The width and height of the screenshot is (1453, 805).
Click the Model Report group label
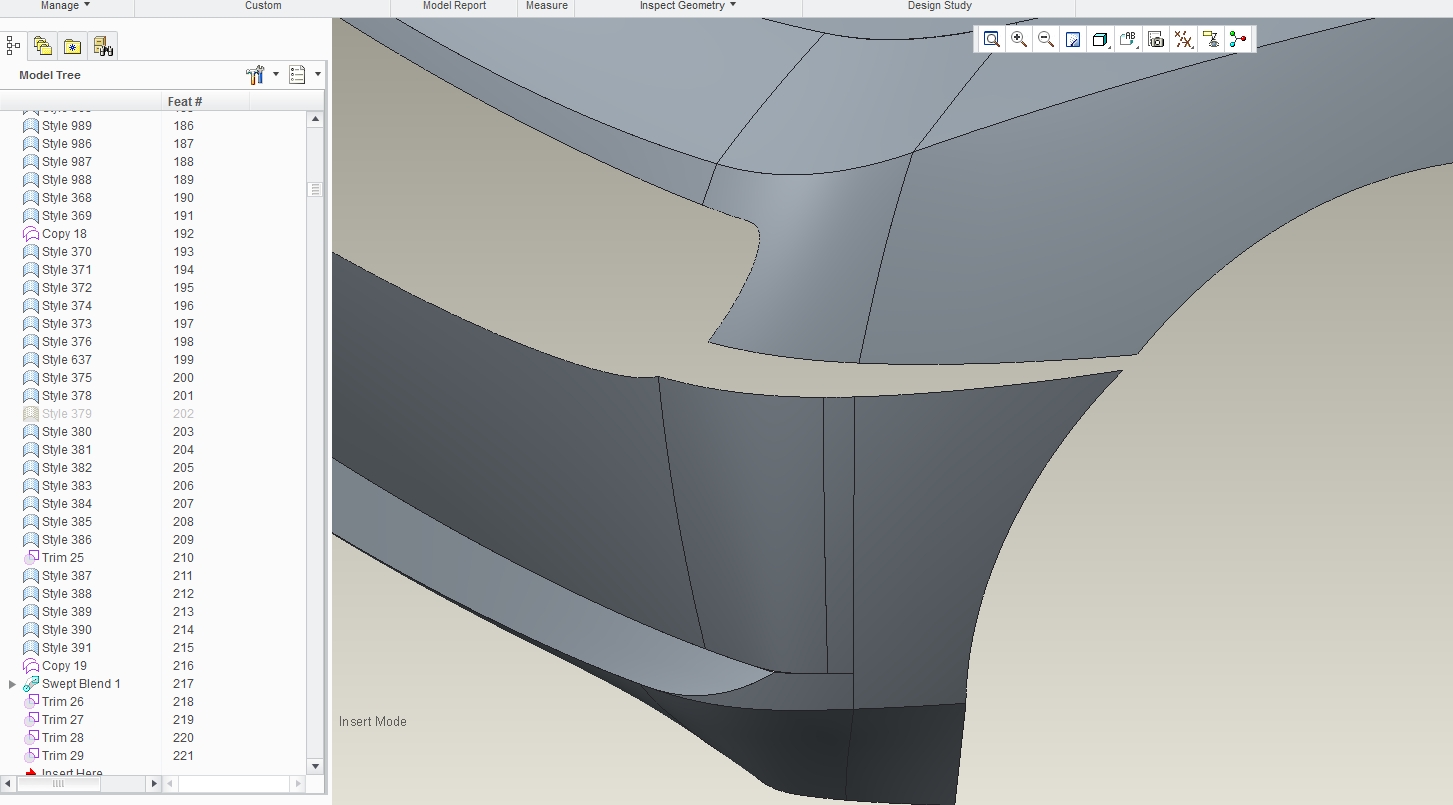point(454,6)
